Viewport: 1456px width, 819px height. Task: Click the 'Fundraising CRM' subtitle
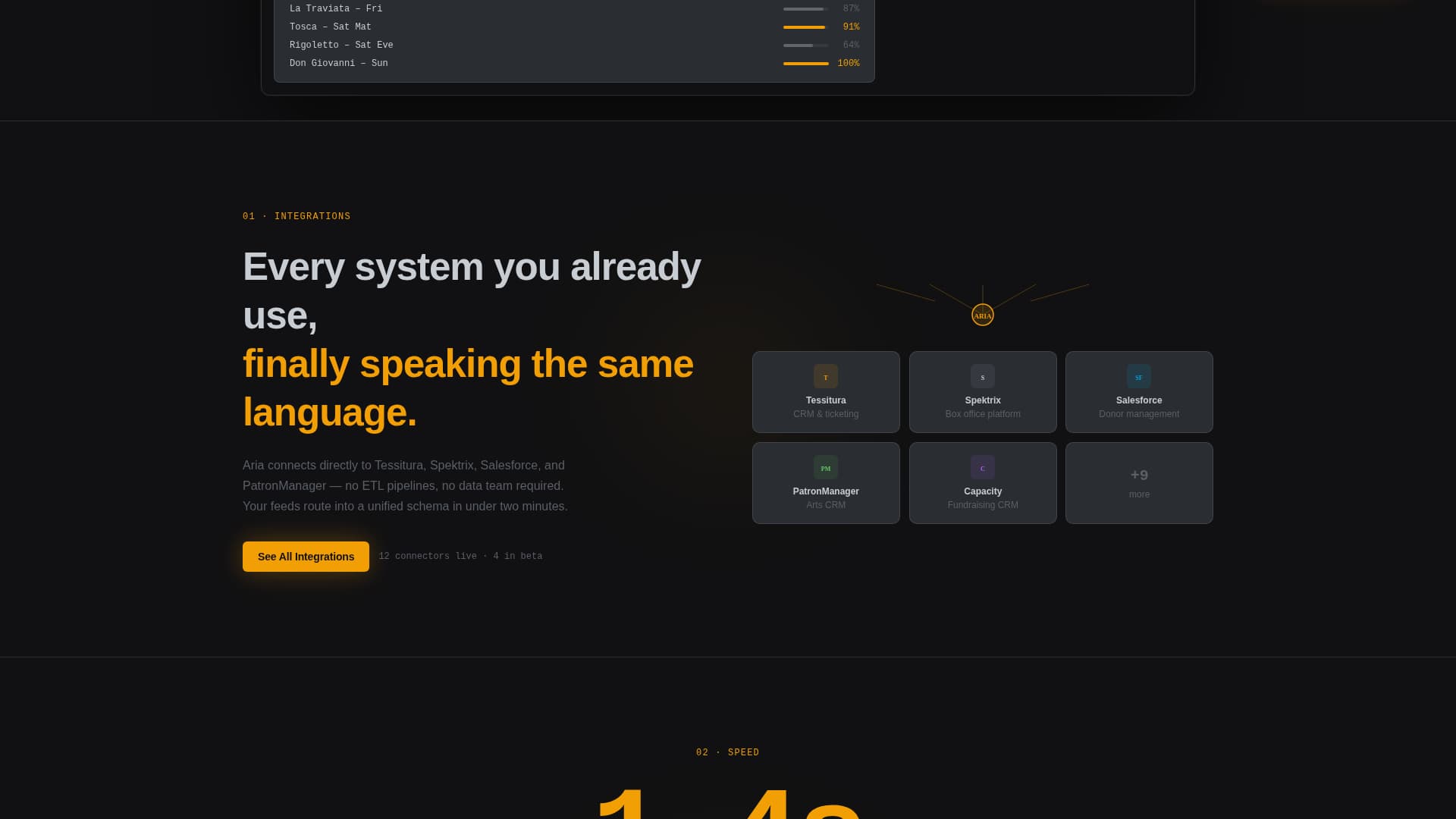983,505
